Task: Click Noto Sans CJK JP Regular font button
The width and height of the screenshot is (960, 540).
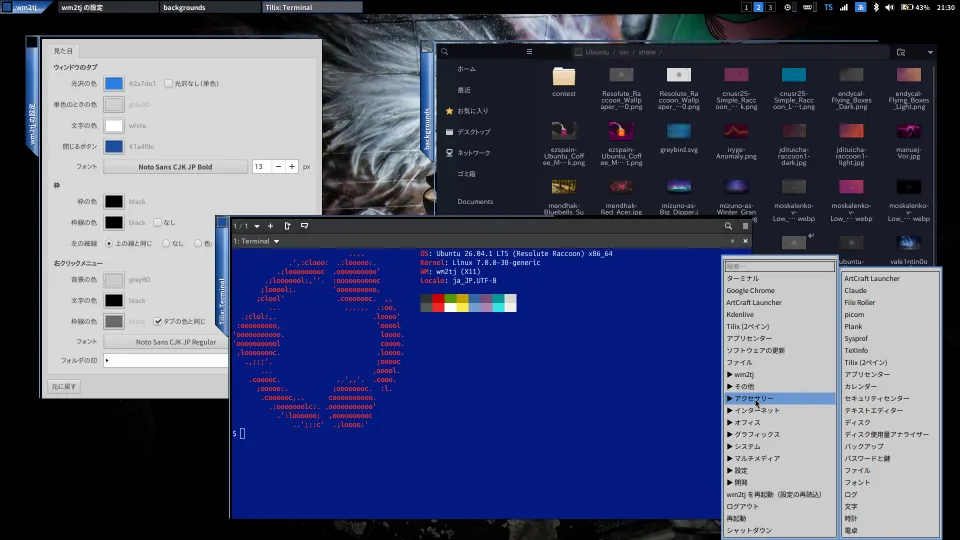Action: pos(165,342)
